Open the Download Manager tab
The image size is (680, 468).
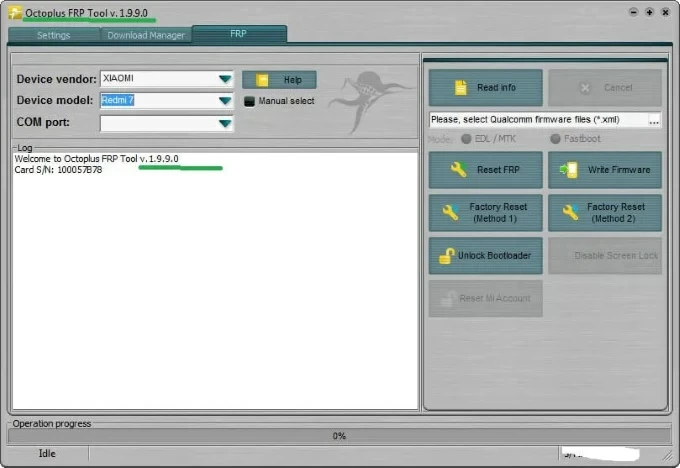pyautogui.click(x=146, y=35)
